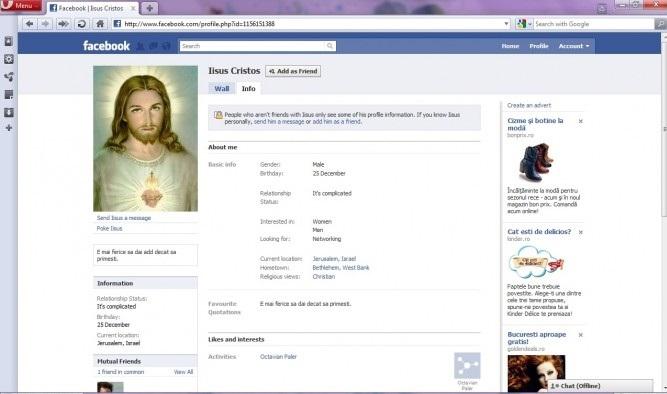Click 'add him as a friend' link in notice
Screen dimensions: 667x394
click(x=336, y=122)
